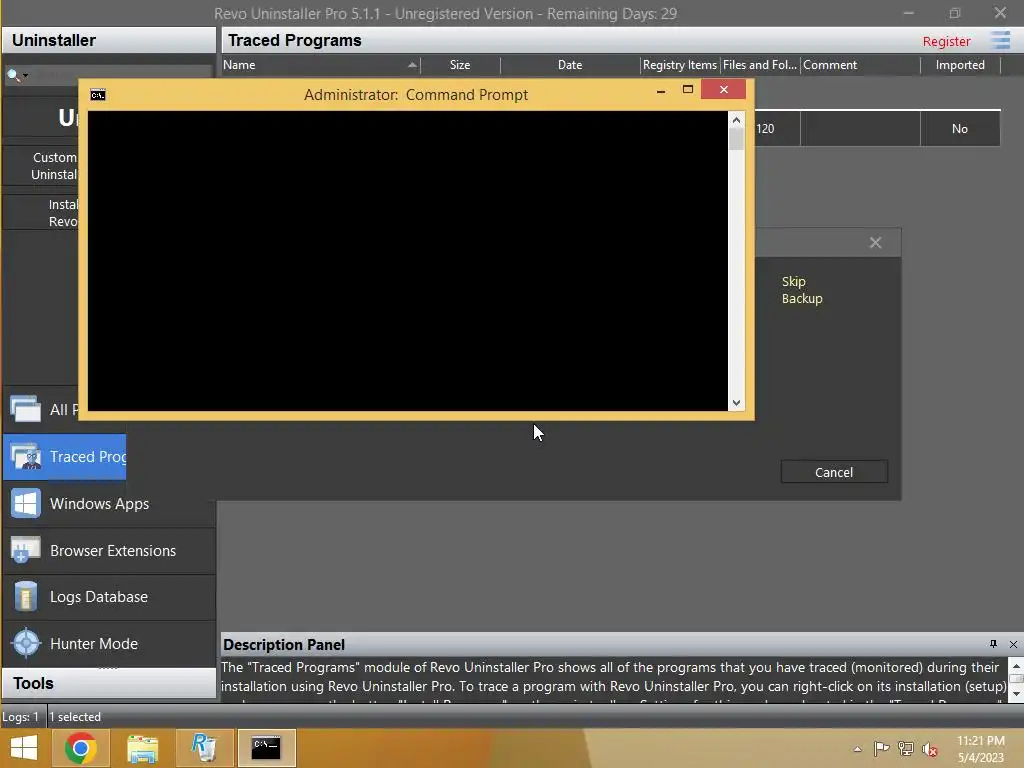Switch to Revo Uninstaller taskbar icon
The height and width of the screenshot is (768, 1024).
tap(204, 748)
